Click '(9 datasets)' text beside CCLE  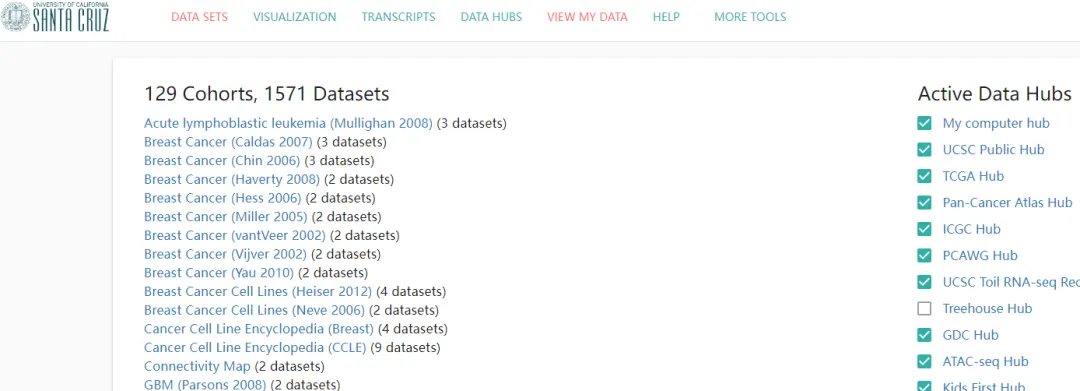coord(405,347)
